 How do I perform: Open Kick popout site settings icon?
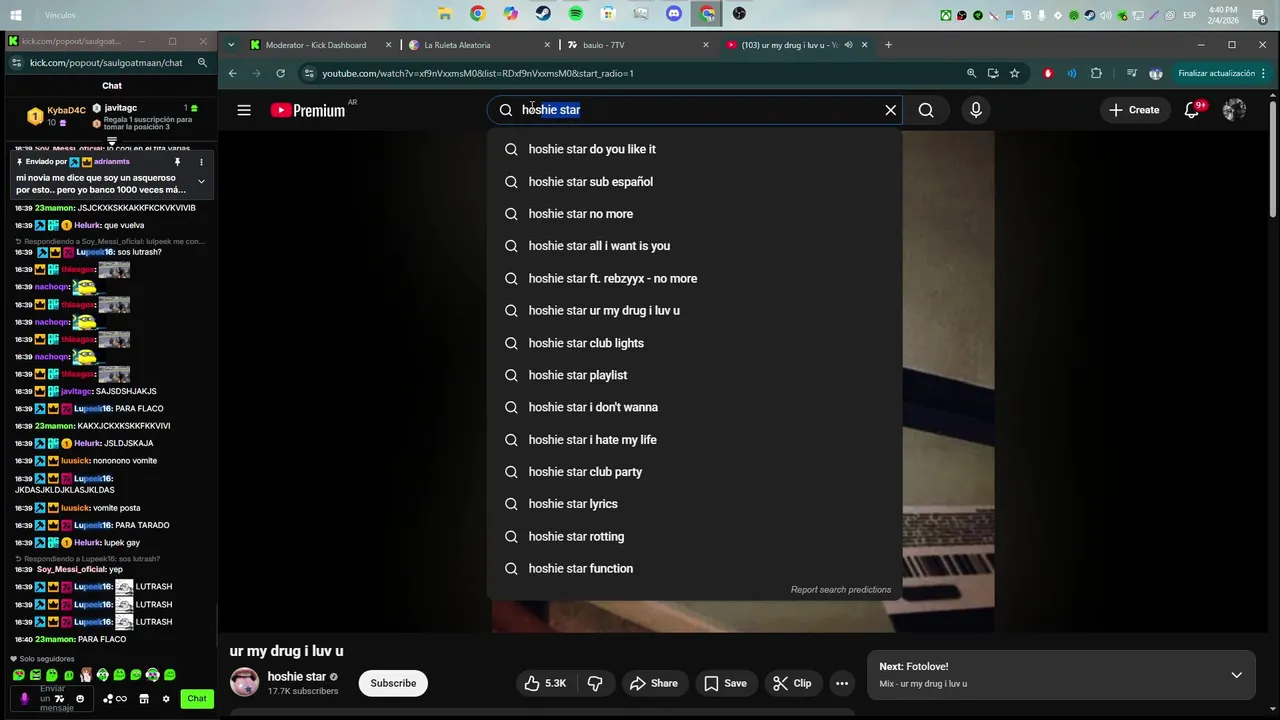[x=15, y=62]
